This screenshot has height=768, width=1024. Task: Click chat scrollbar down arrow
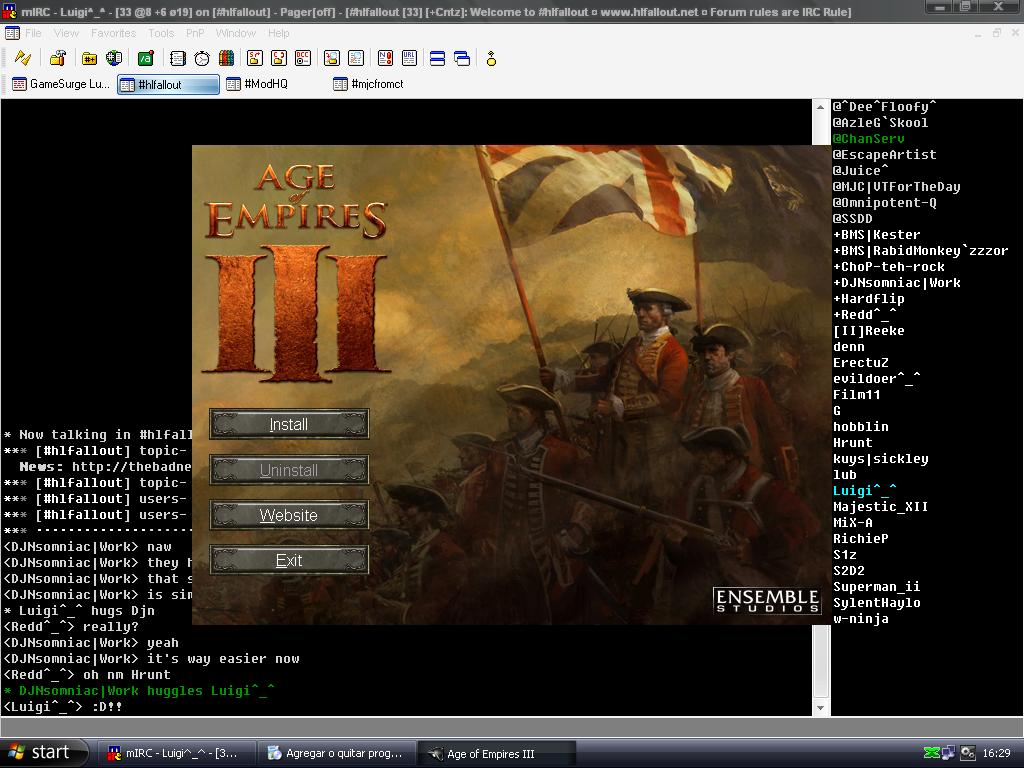821,708
